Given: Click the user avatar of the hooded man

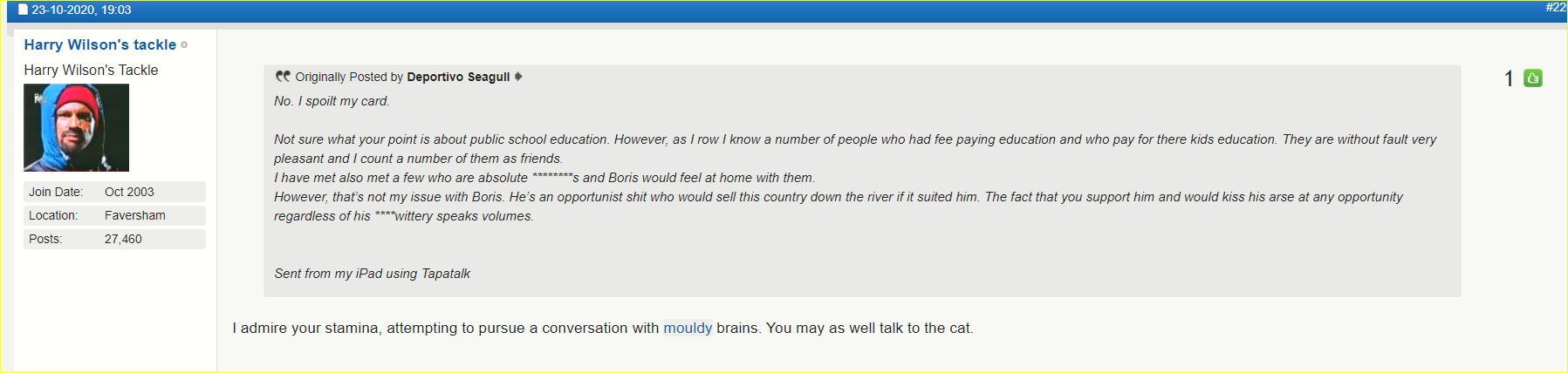Looking at the screenshot, I should pos(76,127).
